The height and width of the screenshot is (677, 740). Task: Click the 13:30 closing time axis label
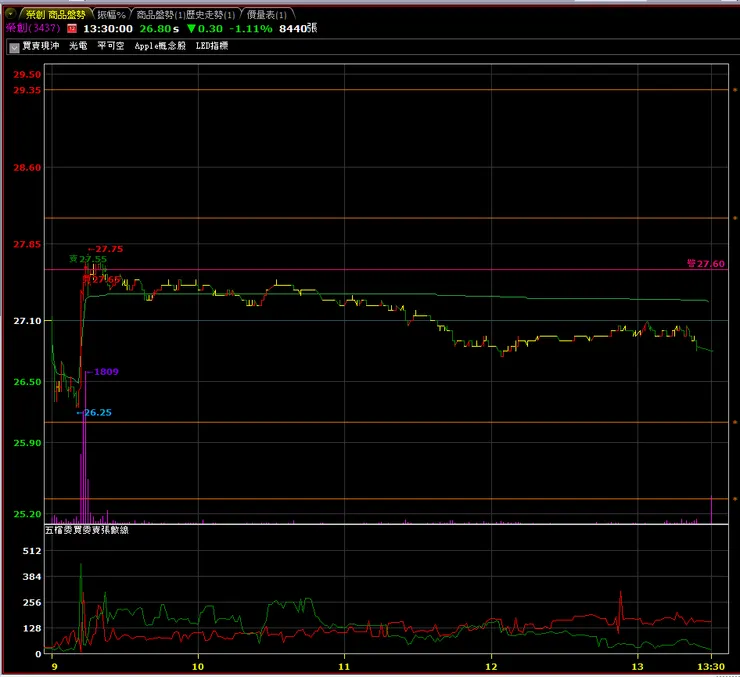tap(711, 667)
